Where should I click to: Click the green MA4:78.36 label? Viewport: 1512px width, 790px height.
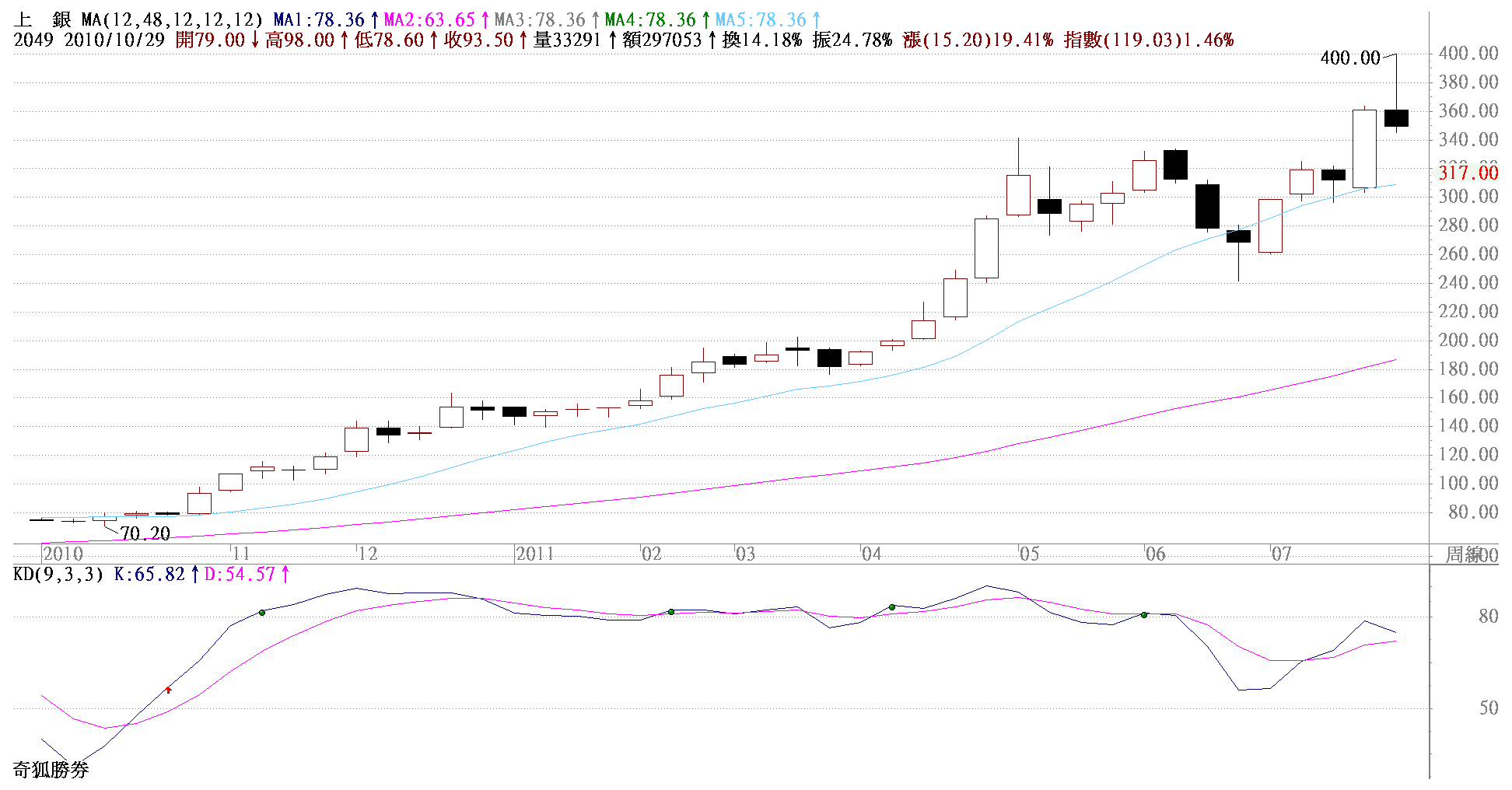point(650,20)
